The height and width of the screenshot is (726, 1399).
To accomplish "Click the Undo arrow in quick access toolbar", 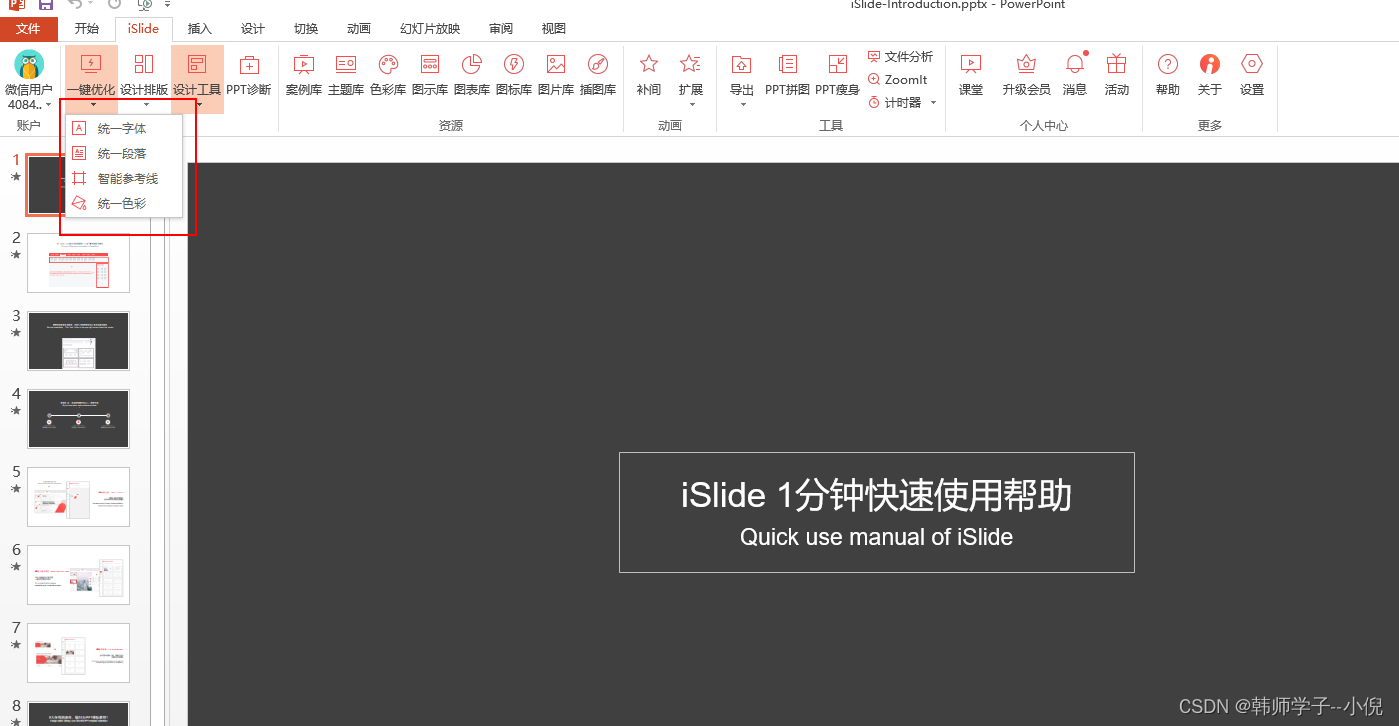I will 76,5.
